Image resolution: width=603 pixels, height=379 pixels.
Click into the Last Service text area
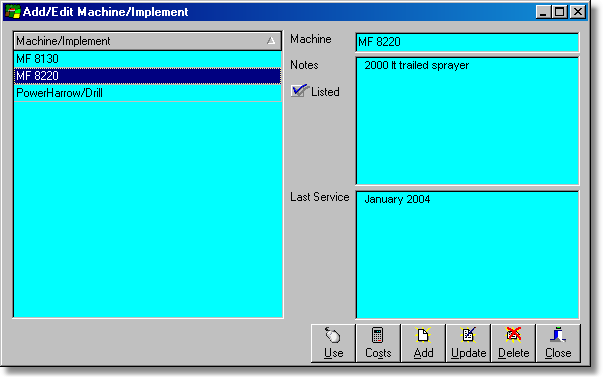[467, 254]
